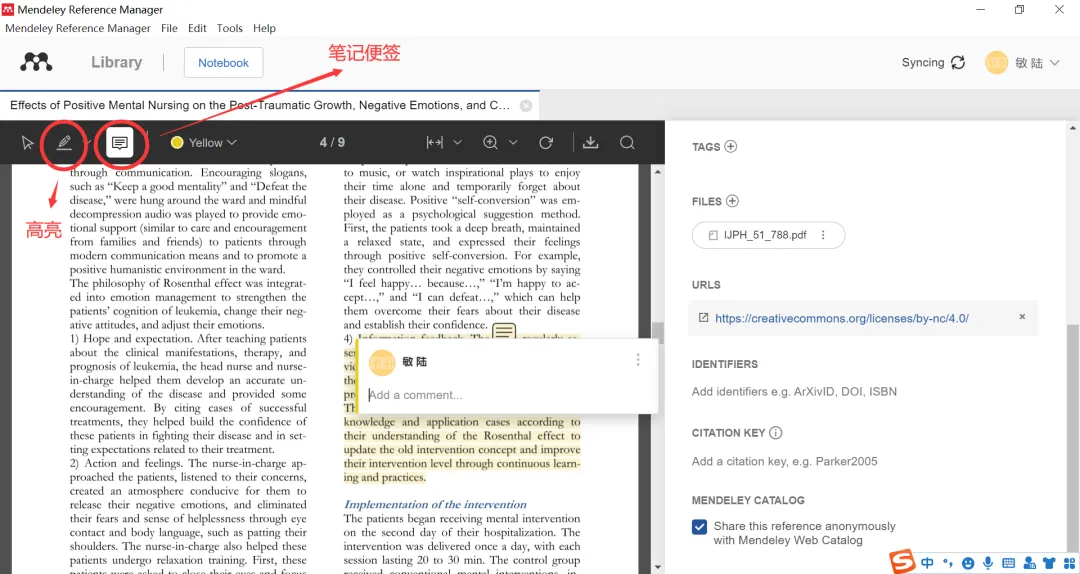Open the Tools menu
This screenshot has height=574, width=1080.
(x=229, y=28)
